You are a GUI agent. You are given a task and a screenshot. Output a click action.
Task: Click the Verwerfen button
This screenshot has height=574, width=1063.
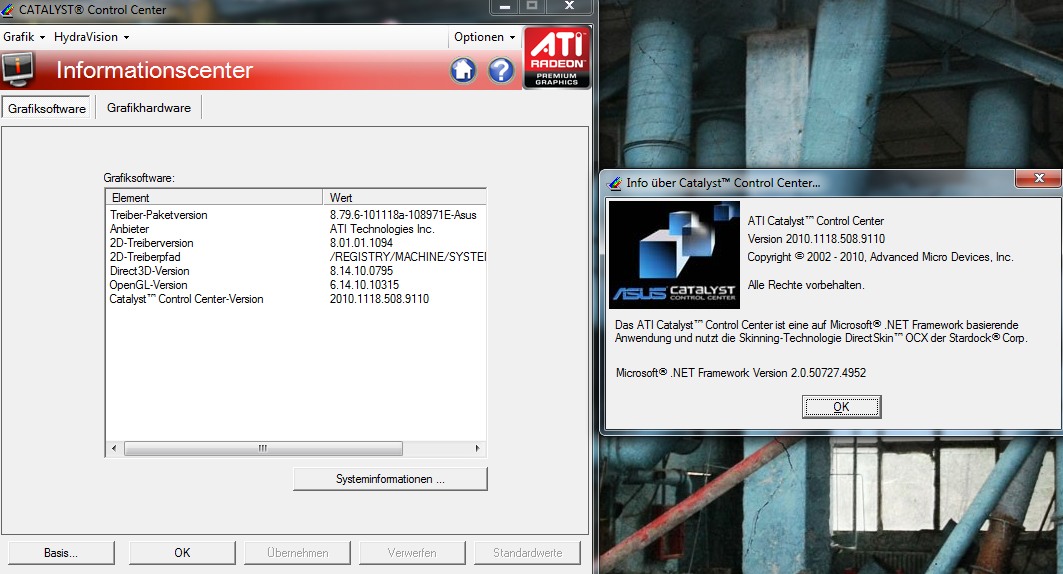pos(412,552)
